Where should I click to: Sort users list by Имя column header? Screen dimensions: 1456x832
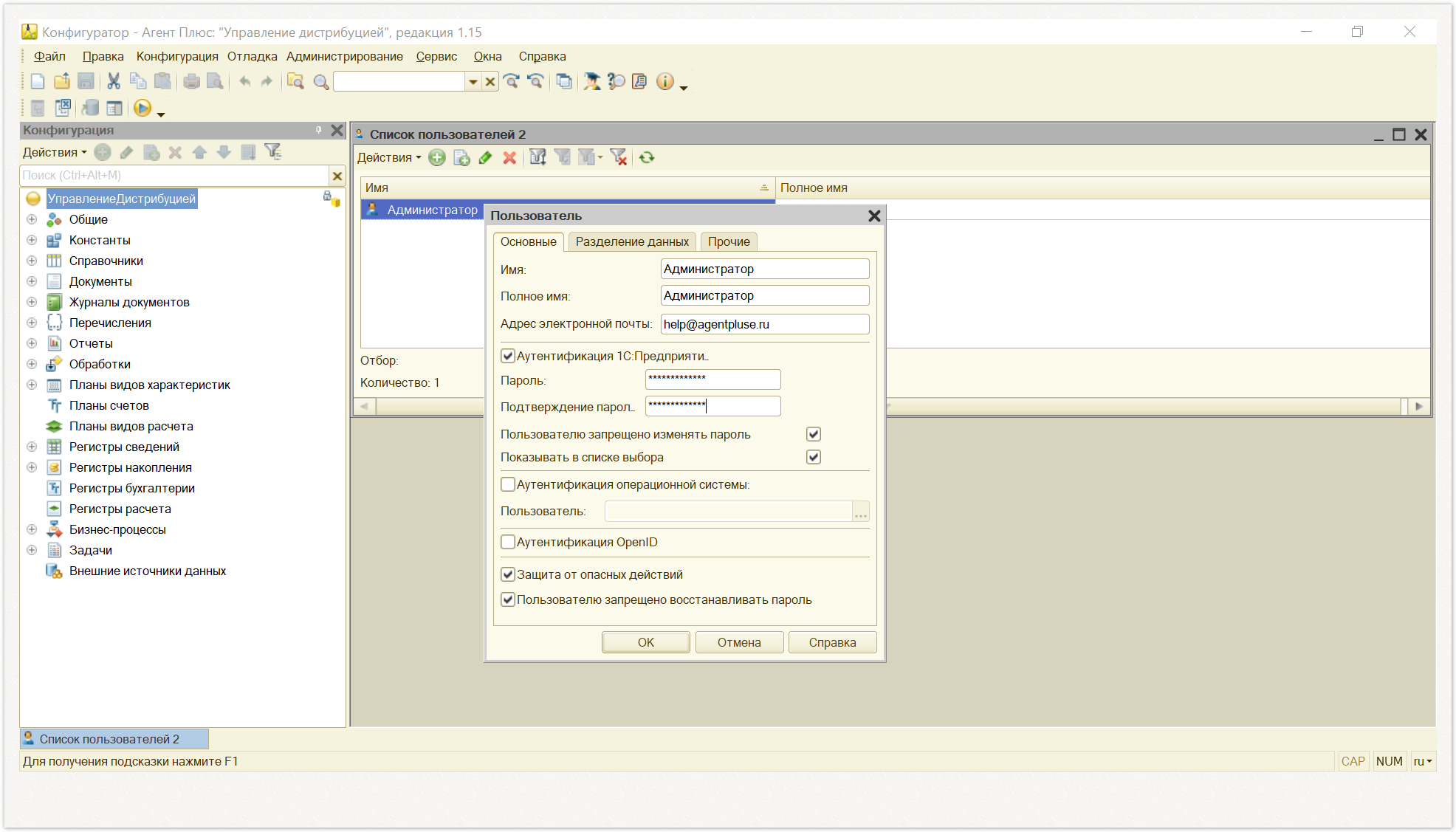(567, 188)
